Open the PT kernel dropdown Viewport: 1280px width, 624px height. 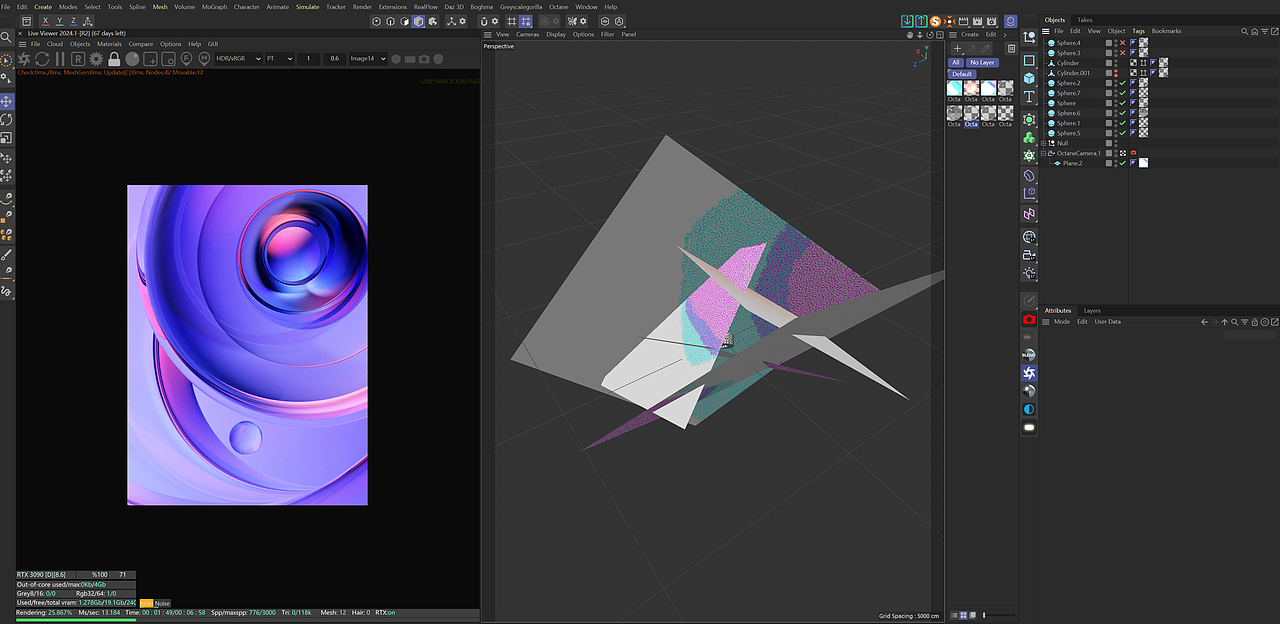[x=279, y=59]
